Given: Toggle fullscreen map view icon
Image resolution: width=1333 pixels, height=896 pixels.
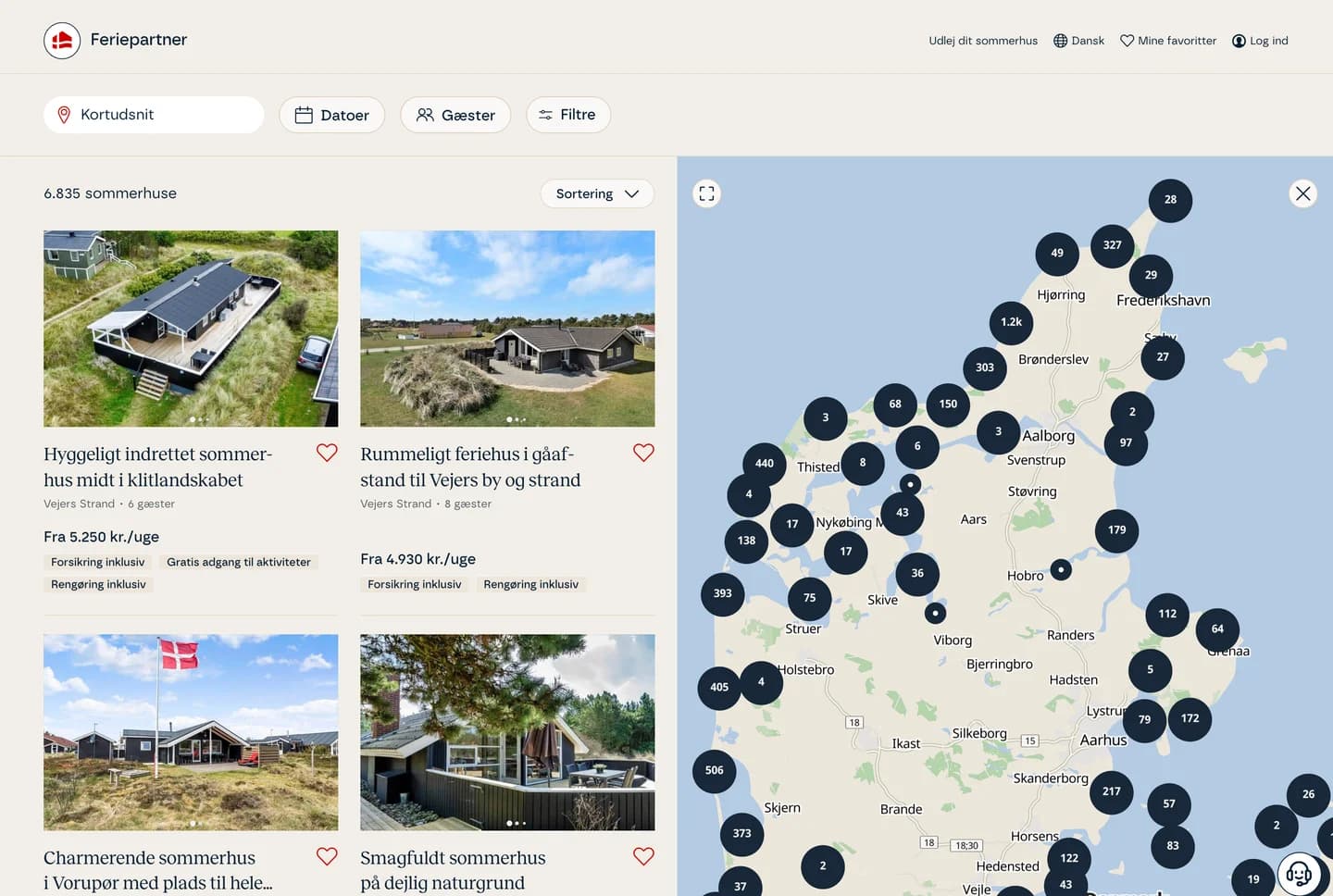Looking at the screenshot, I should (707, 193).
